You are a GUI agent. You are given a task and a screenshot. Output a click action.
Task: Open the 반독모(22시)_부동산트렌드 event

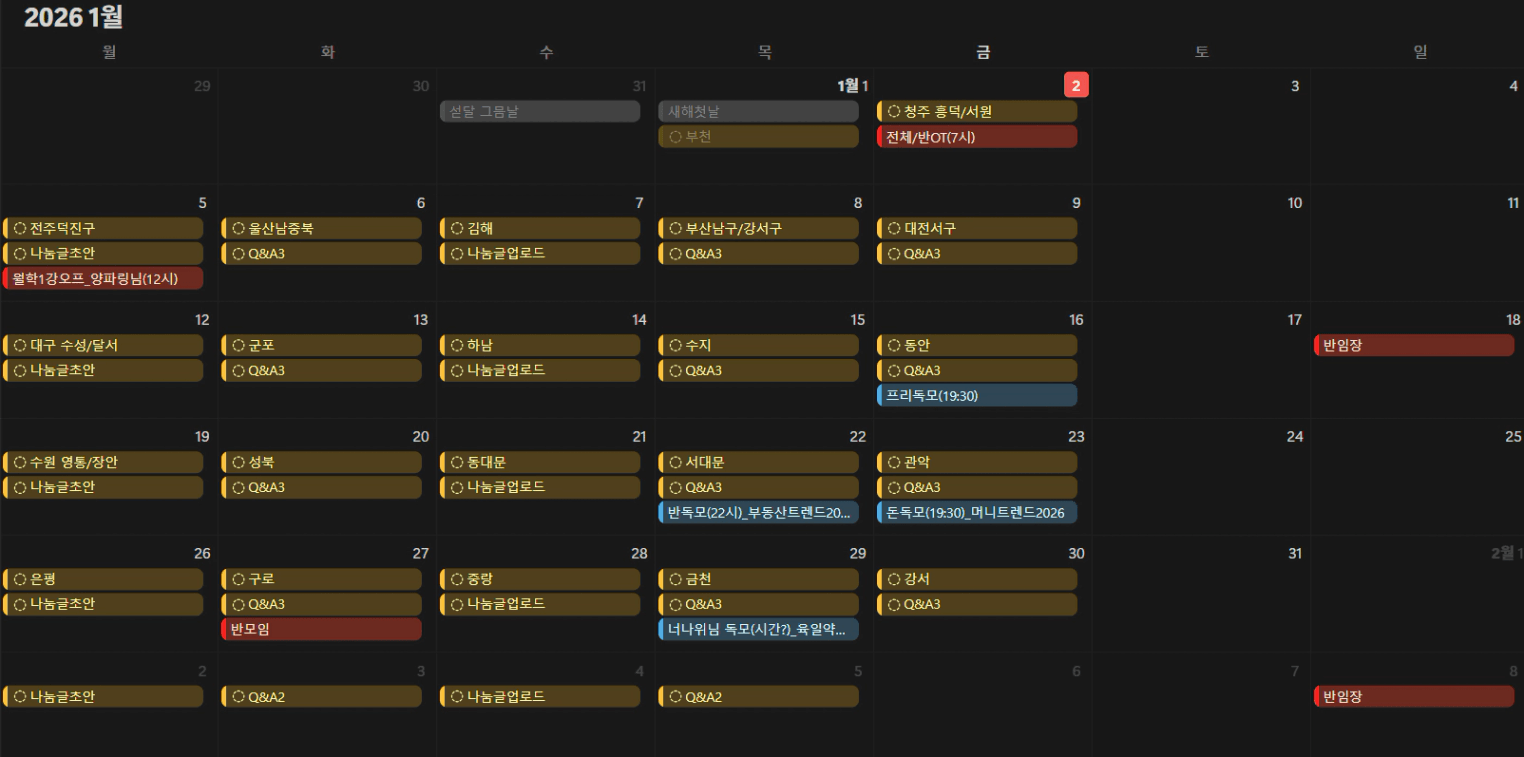pyautogui.click(x=758, y=513)
